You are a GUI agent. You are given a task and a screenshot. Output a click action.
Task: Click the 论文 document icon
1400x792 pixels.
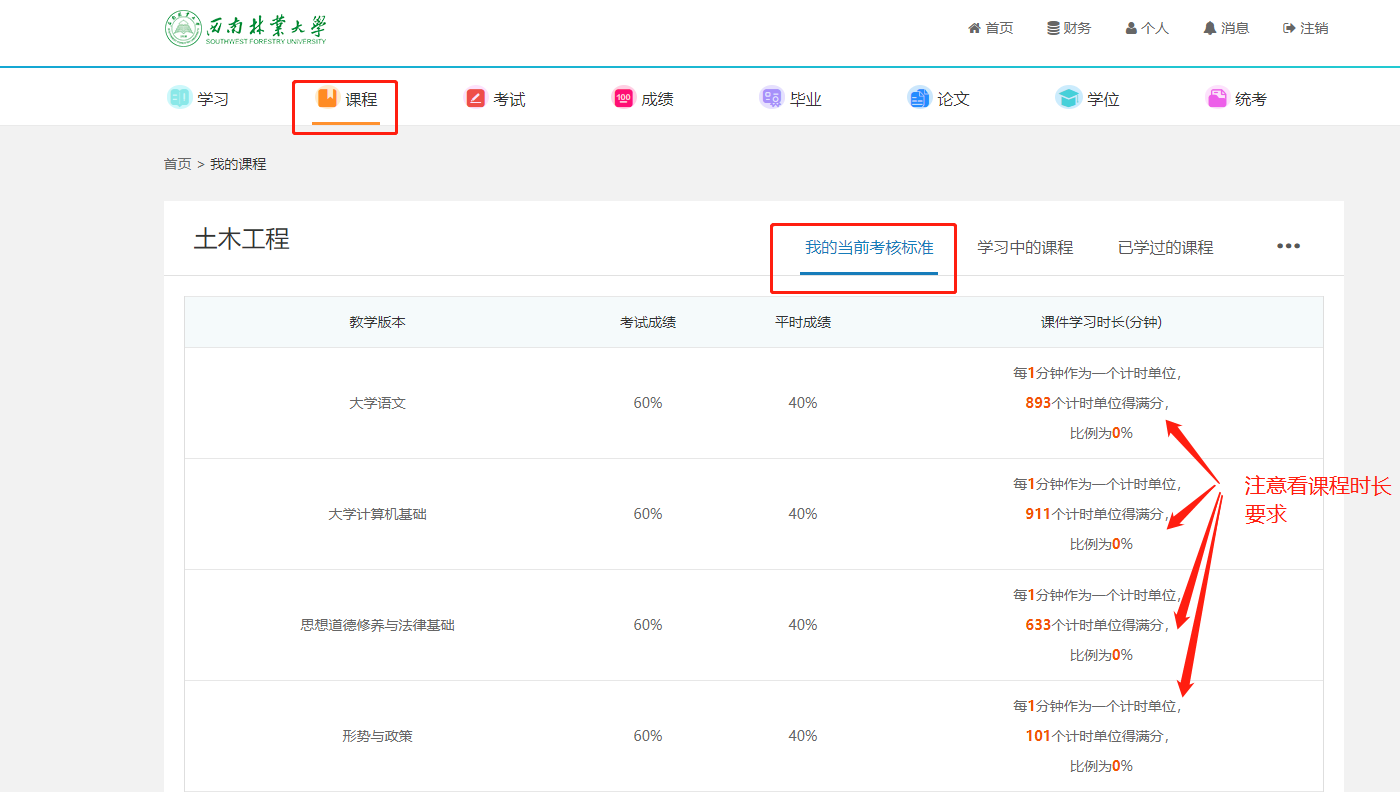coord(919,98)
